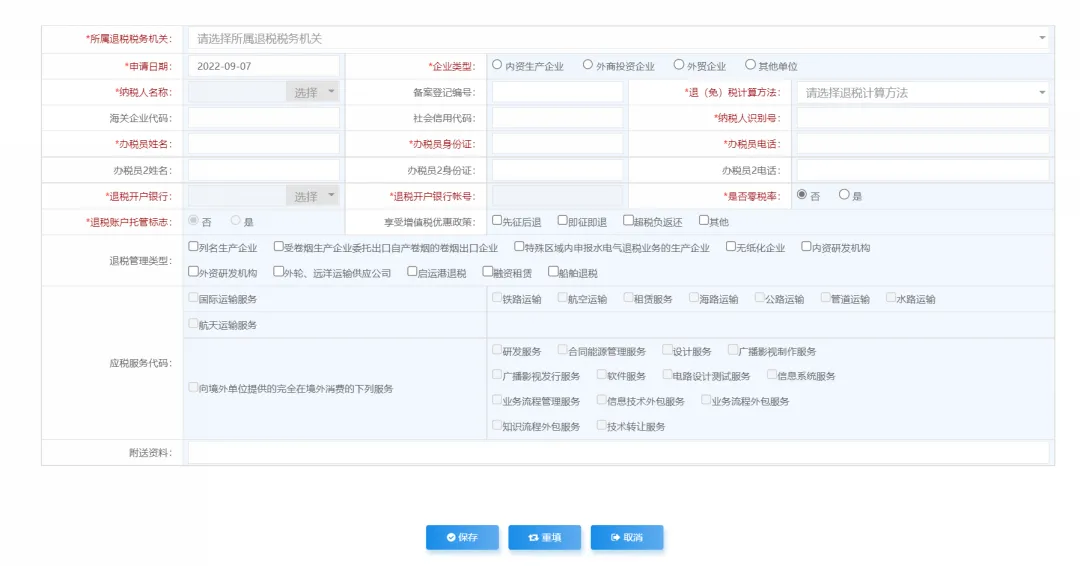Check the 铁路运输 checkbox
Viewport: 1080px width, 566px height.
[x=497, y=298]
